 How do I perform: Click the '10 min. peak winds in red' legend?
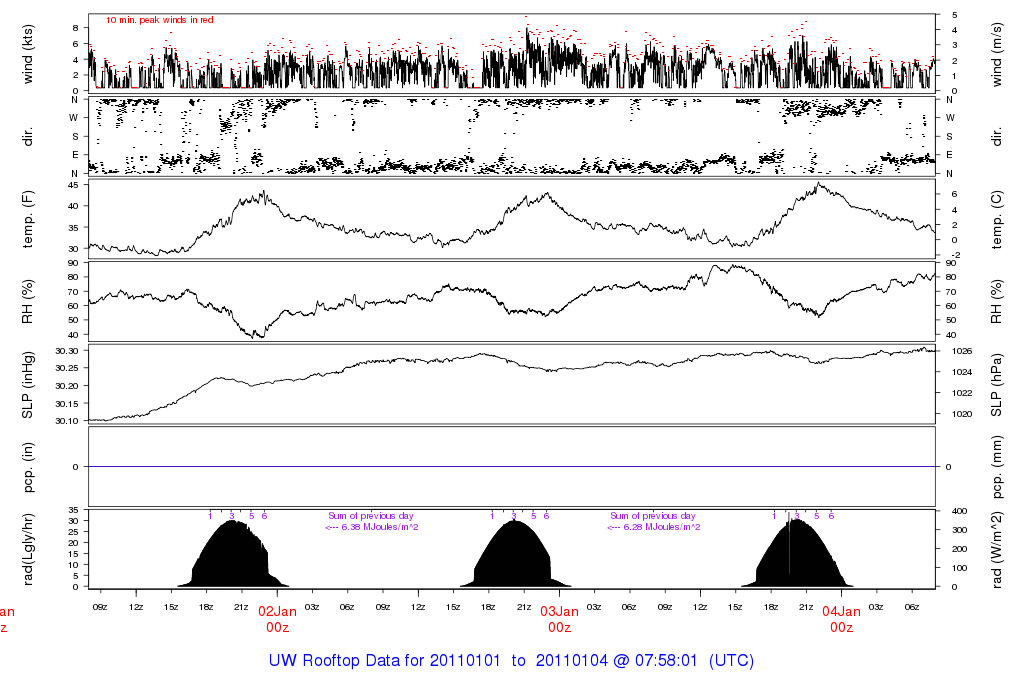point(159,20)
